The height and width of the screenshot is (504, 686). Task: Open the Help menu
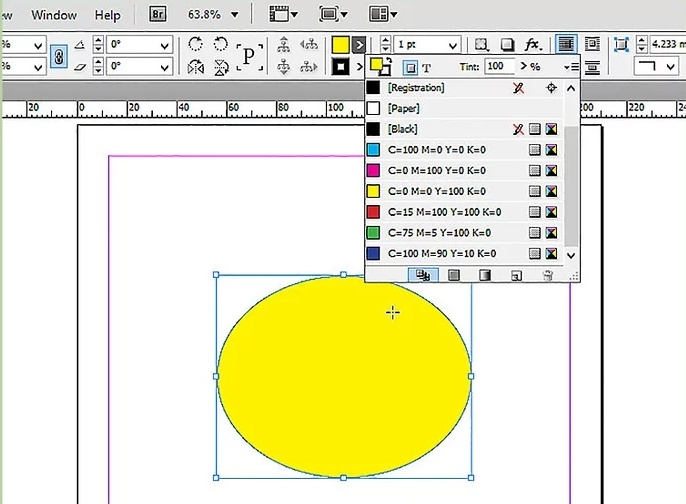107,15
